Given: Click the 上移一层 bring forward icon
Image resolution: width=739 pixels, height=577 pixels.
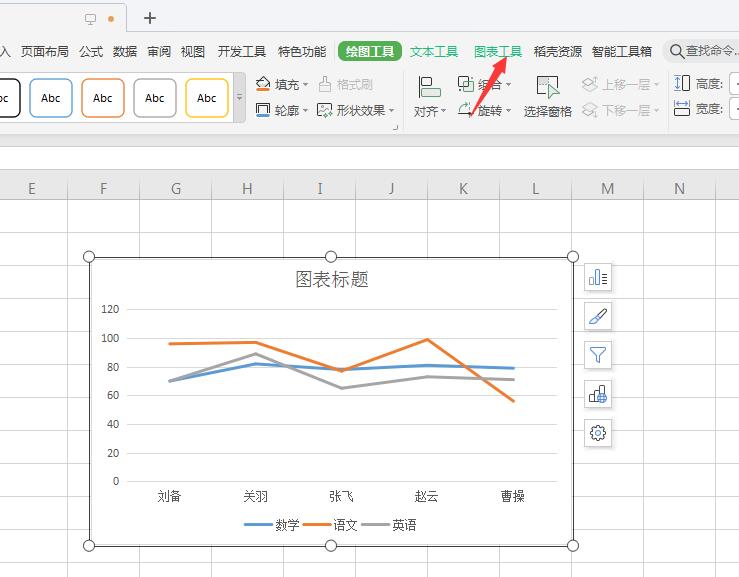Looking at the screenshot, I should pyautogui.click(x=590, y=84).
